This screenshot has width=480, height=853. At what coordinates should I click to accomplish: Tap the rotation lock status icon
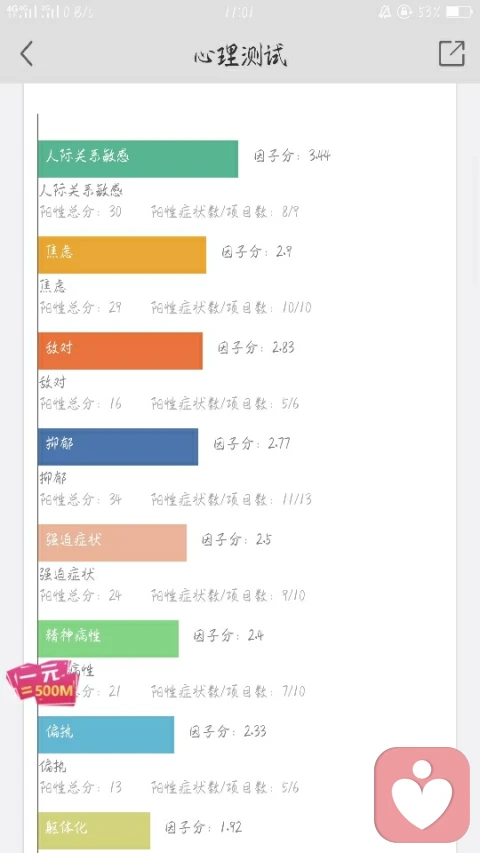(404, 12)
